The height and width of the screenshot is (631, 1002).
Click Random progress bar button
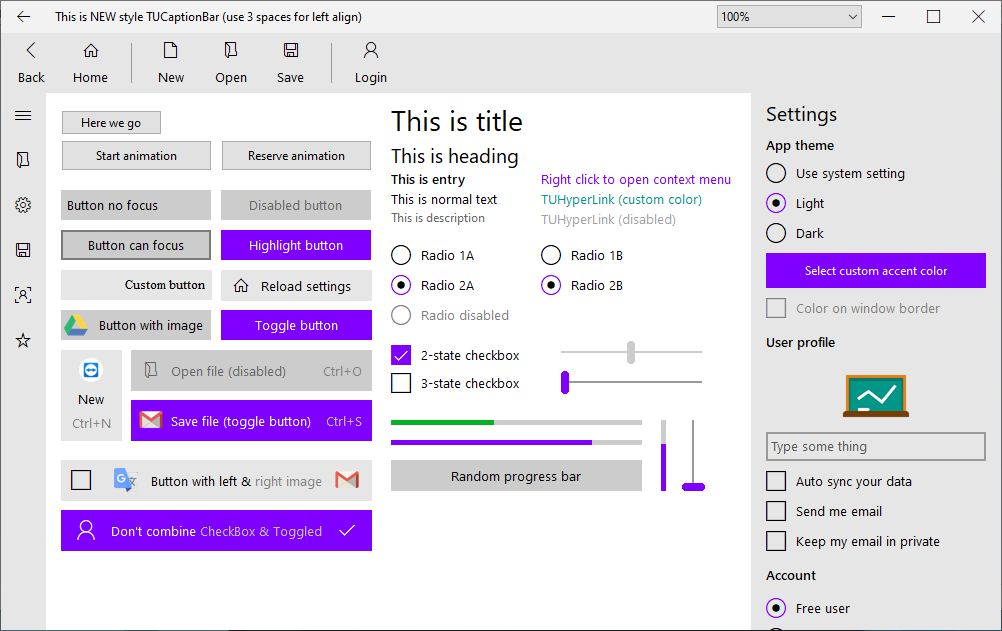tap(516, 476)
